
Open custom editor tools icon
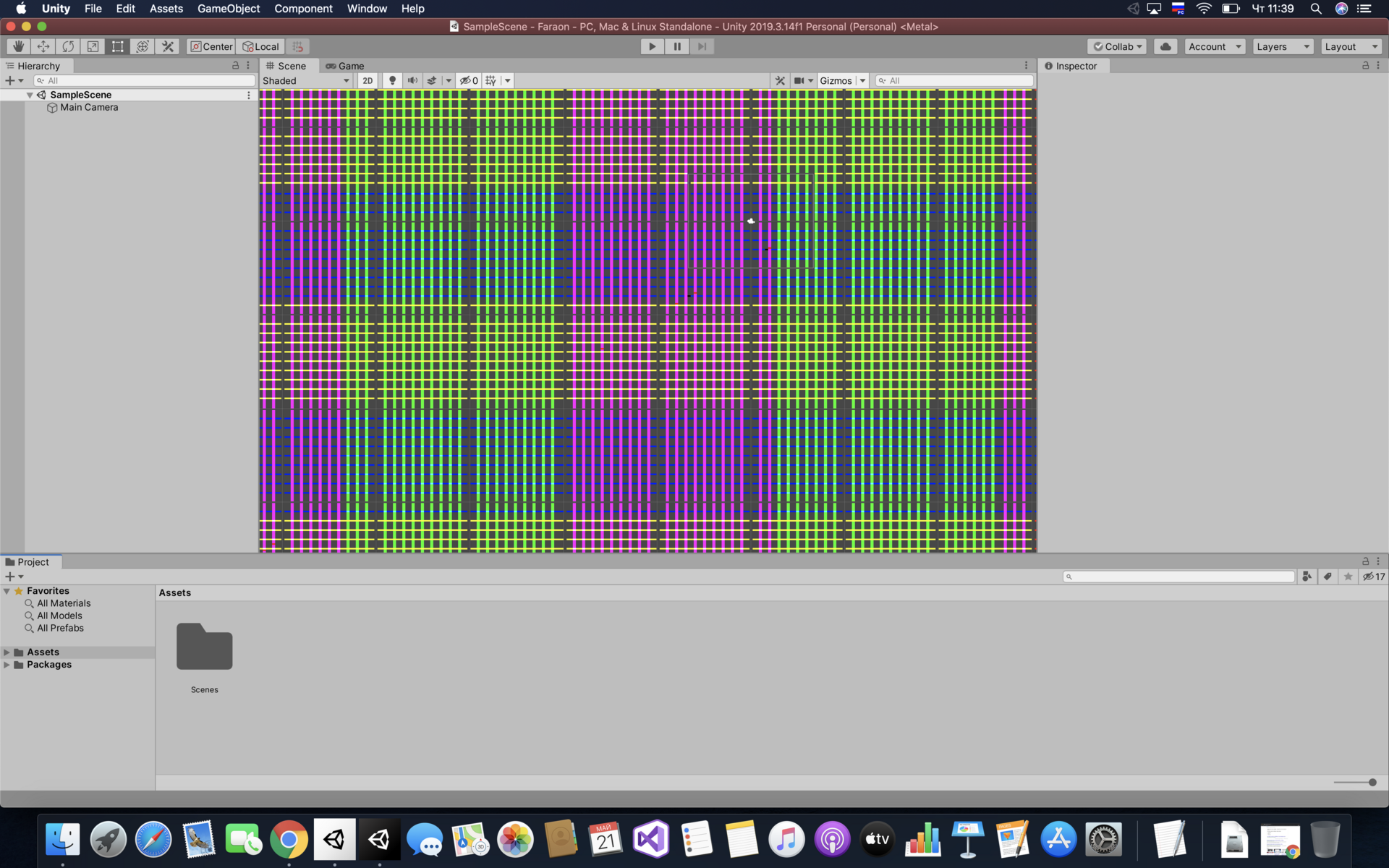tap(168, 46)
